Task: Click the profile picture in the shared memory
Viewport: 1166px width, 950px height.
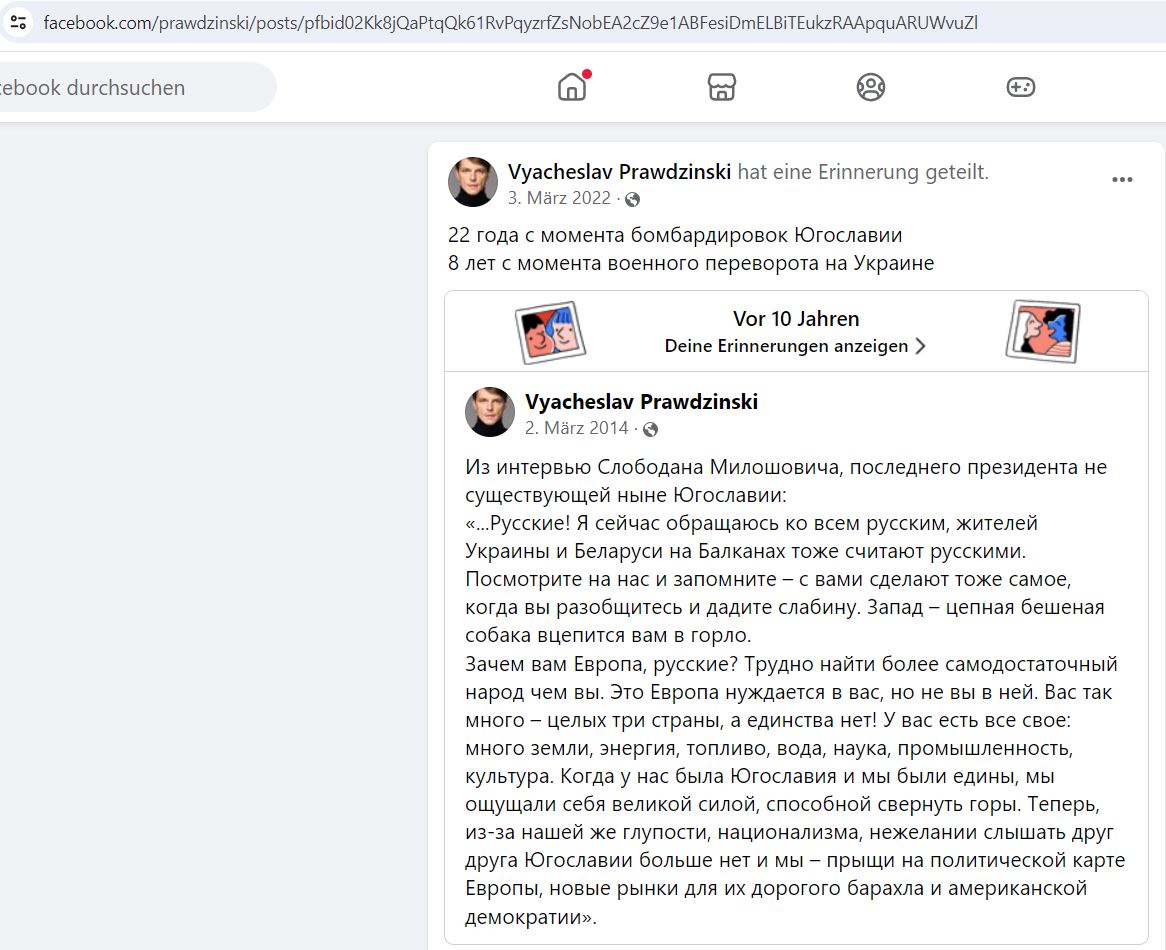Action: click(x=490, y=412)
